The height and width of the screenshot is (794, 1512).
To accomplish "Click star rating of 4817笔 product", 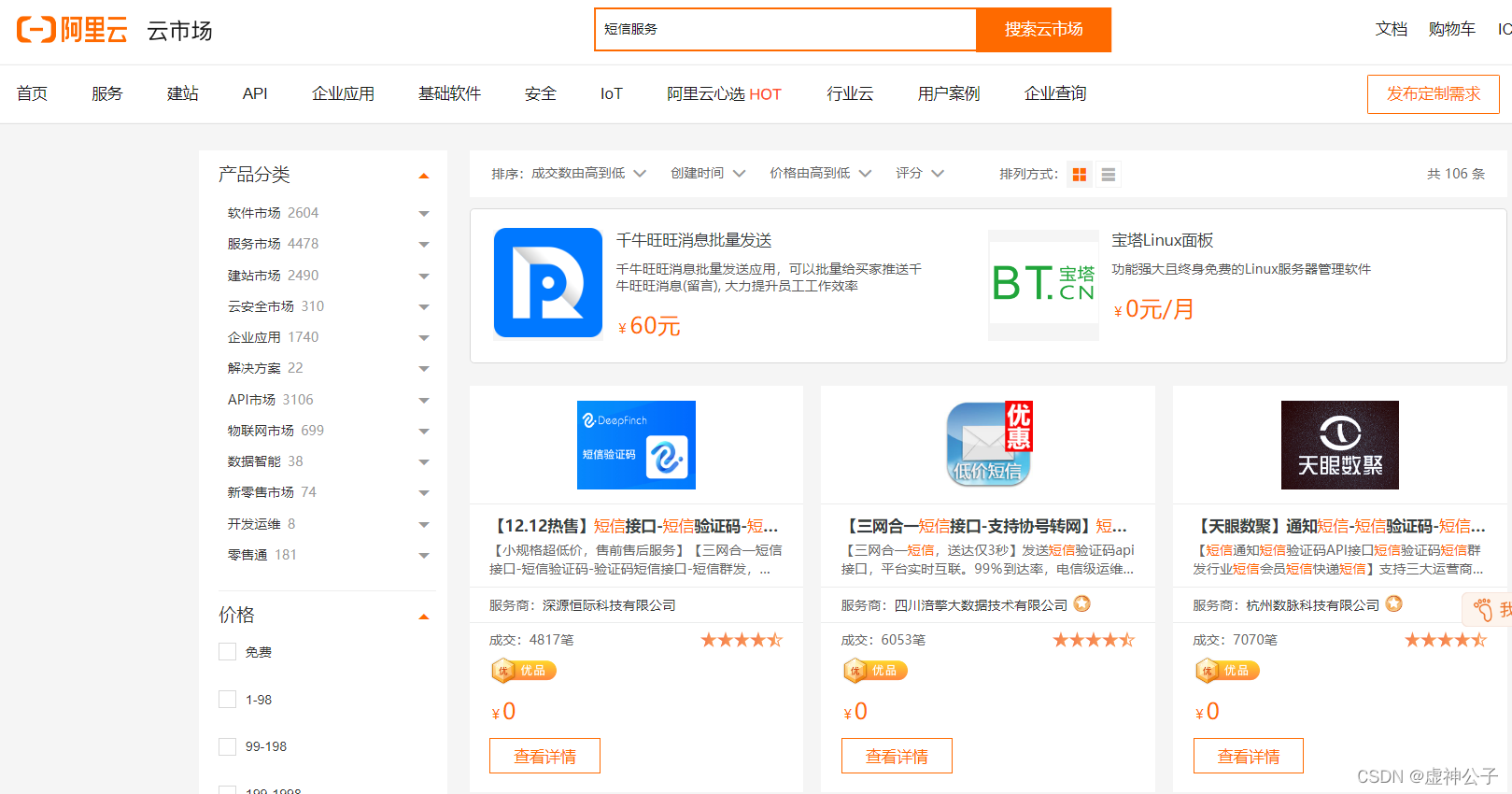I will pos(742,640).
